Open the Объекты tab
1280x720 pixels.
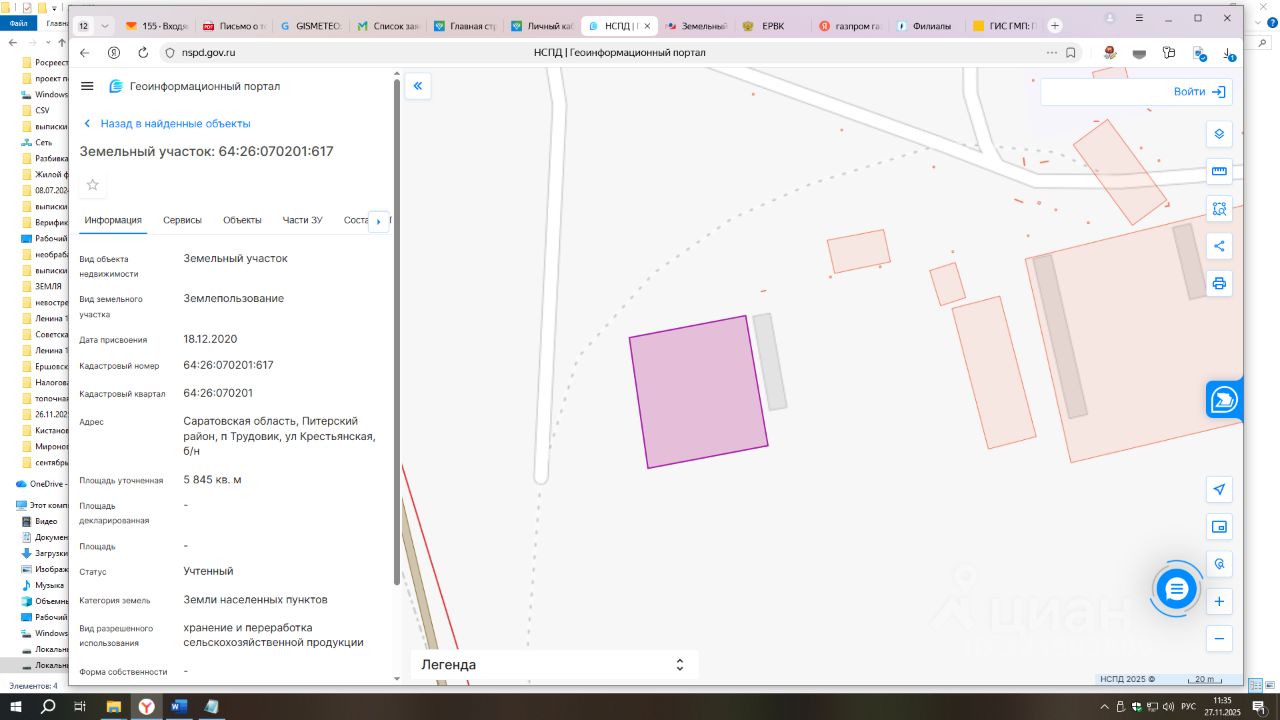click(x=242, y=220)
